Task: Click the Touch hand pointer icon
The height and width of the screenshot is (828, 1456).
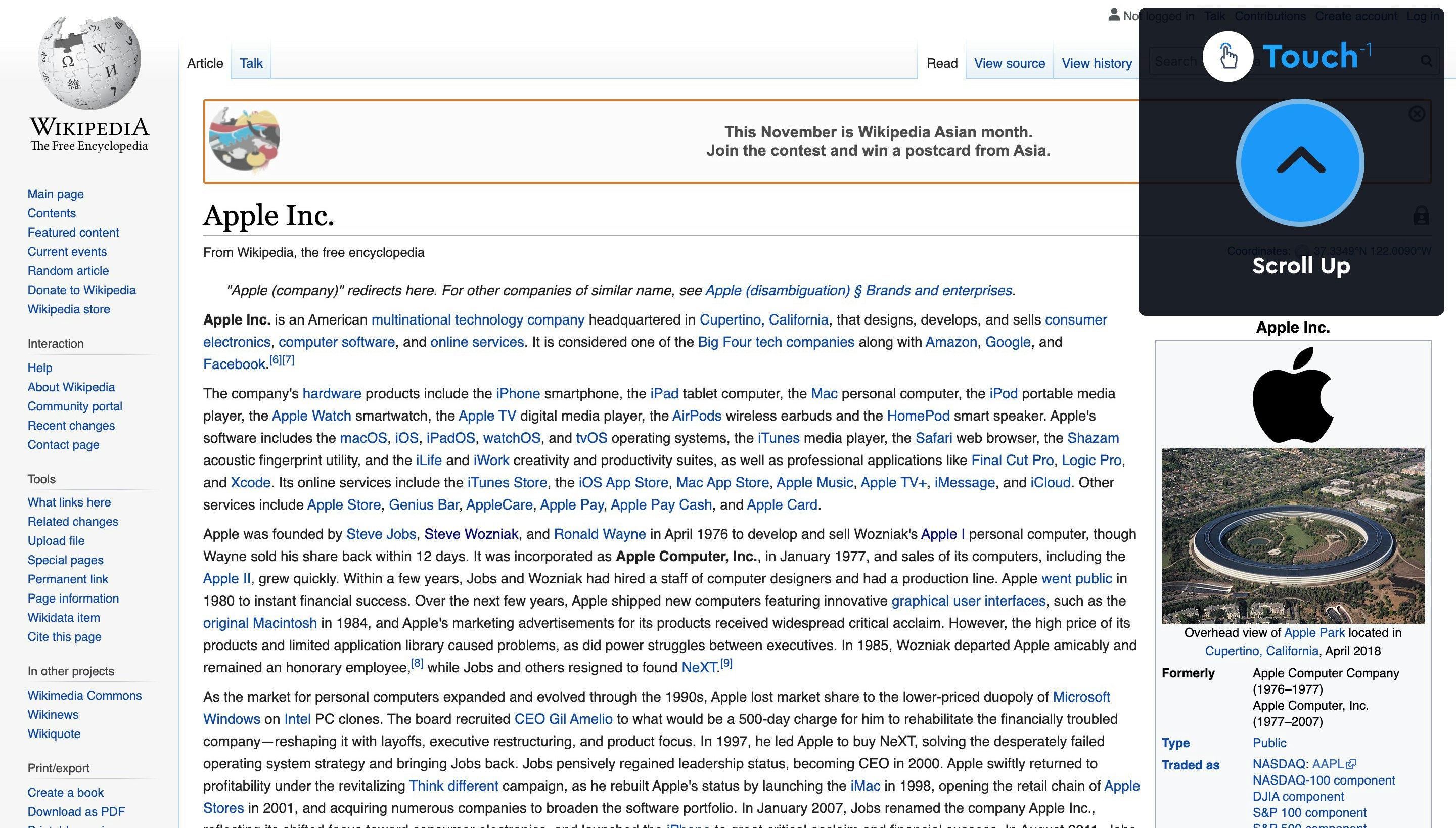Action: [1227, 56]
